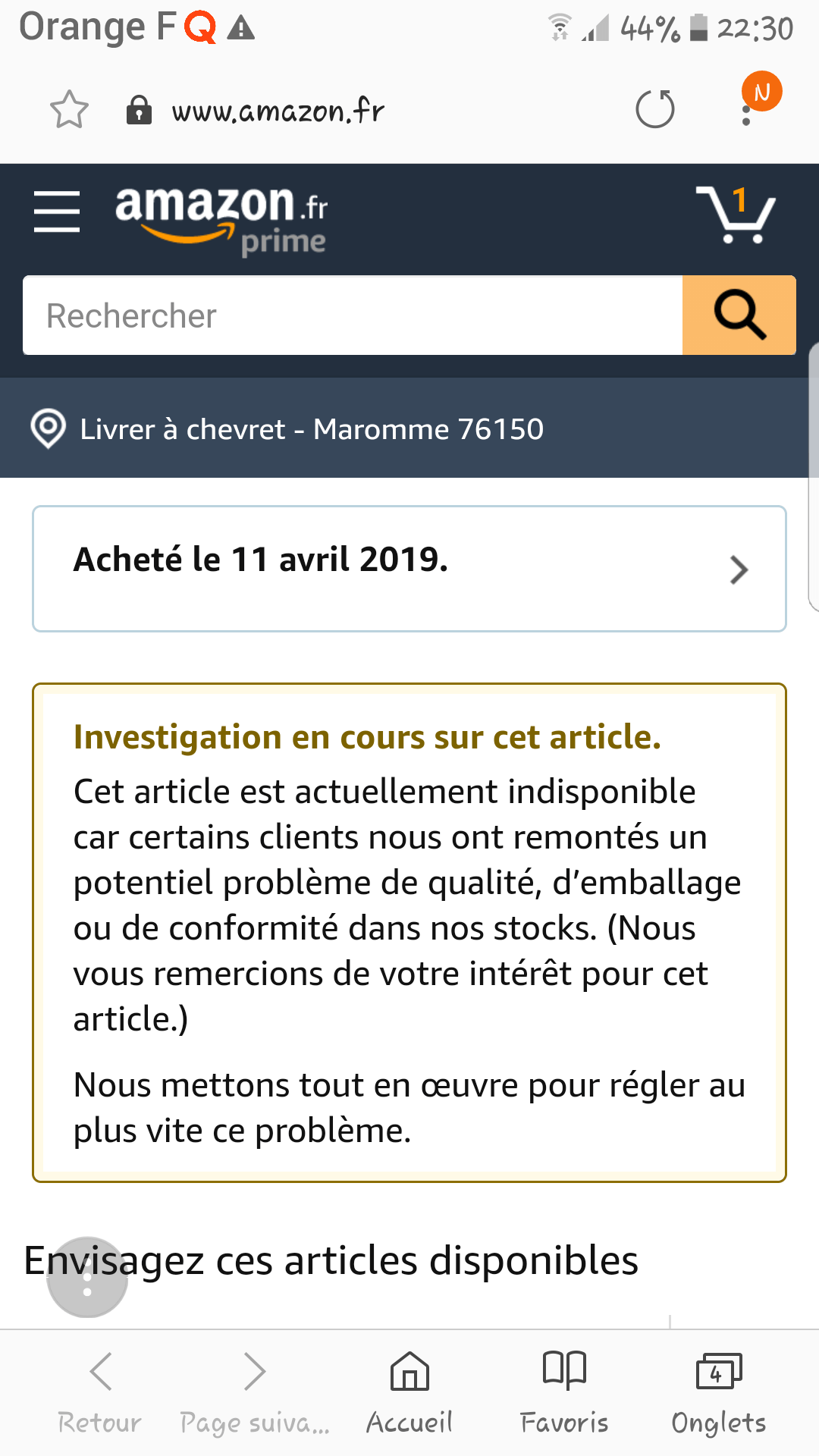Go back with Retour button
Image resolution: width=819 pixels, height=1456 pixels.
point(100,1392)
